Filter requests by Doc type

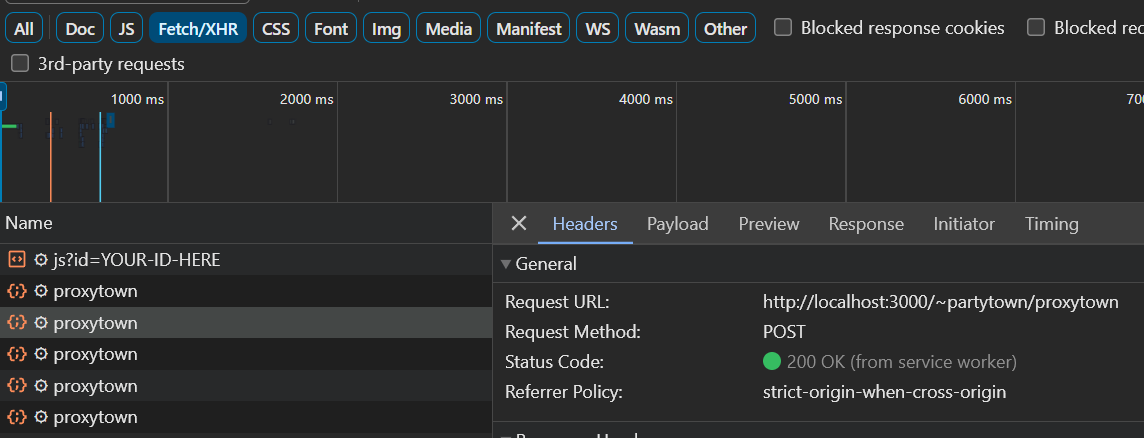80,28
